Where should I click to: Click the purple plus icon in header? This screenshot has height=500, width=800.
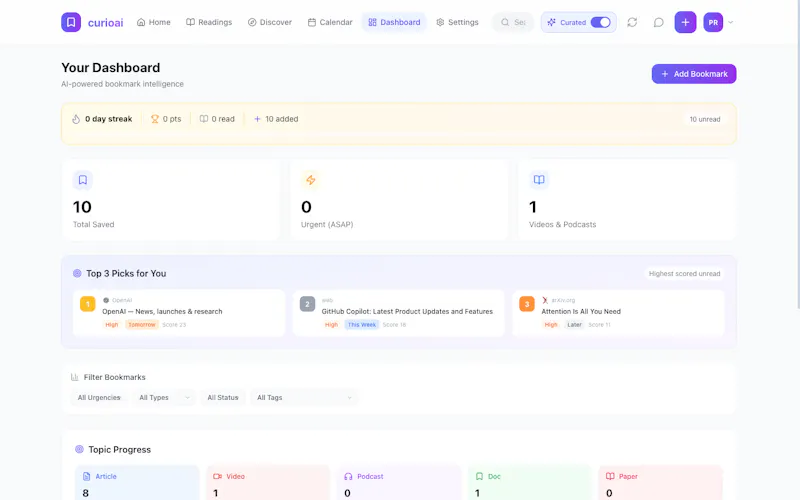point(685,22)
